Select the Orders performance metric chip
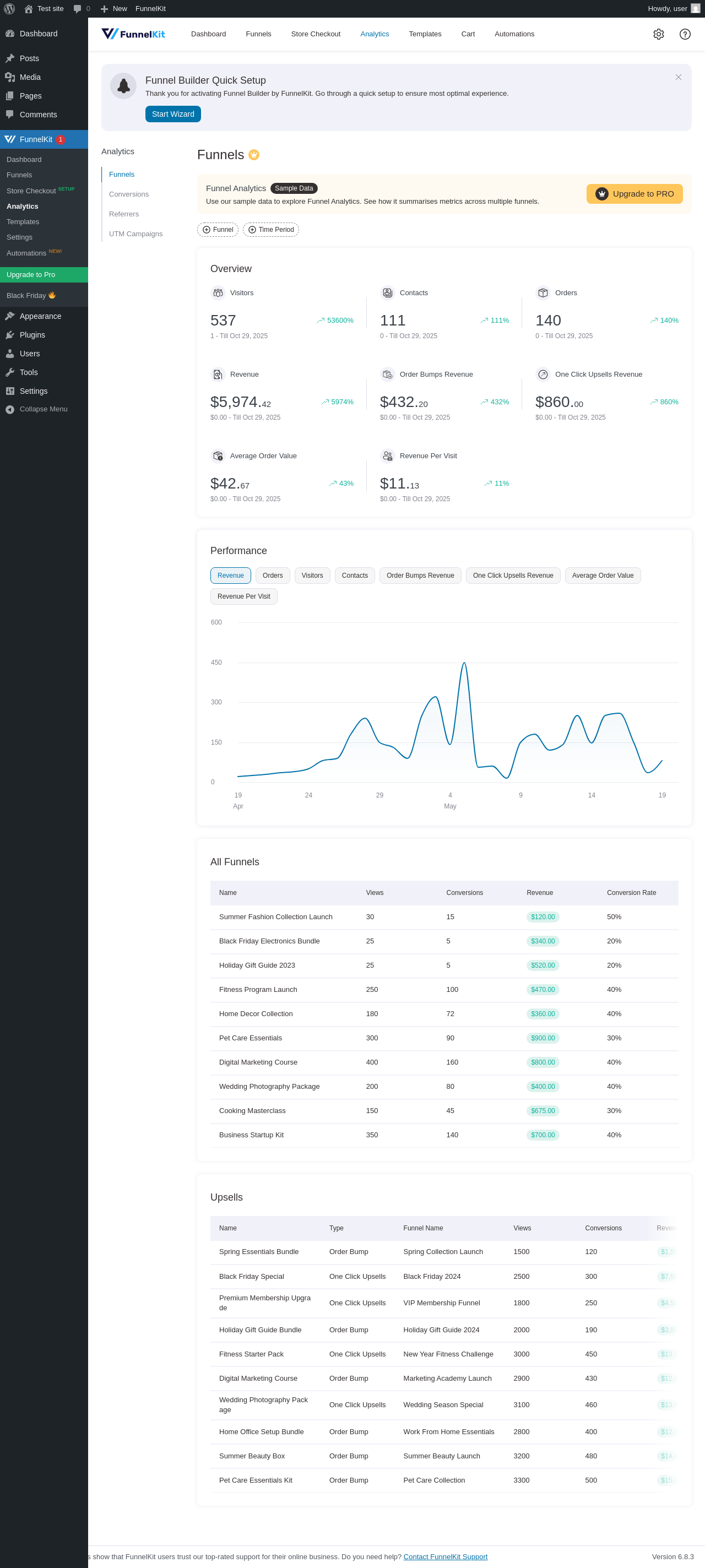Viewport: 705px width, 1568px height. coord(272,575)
